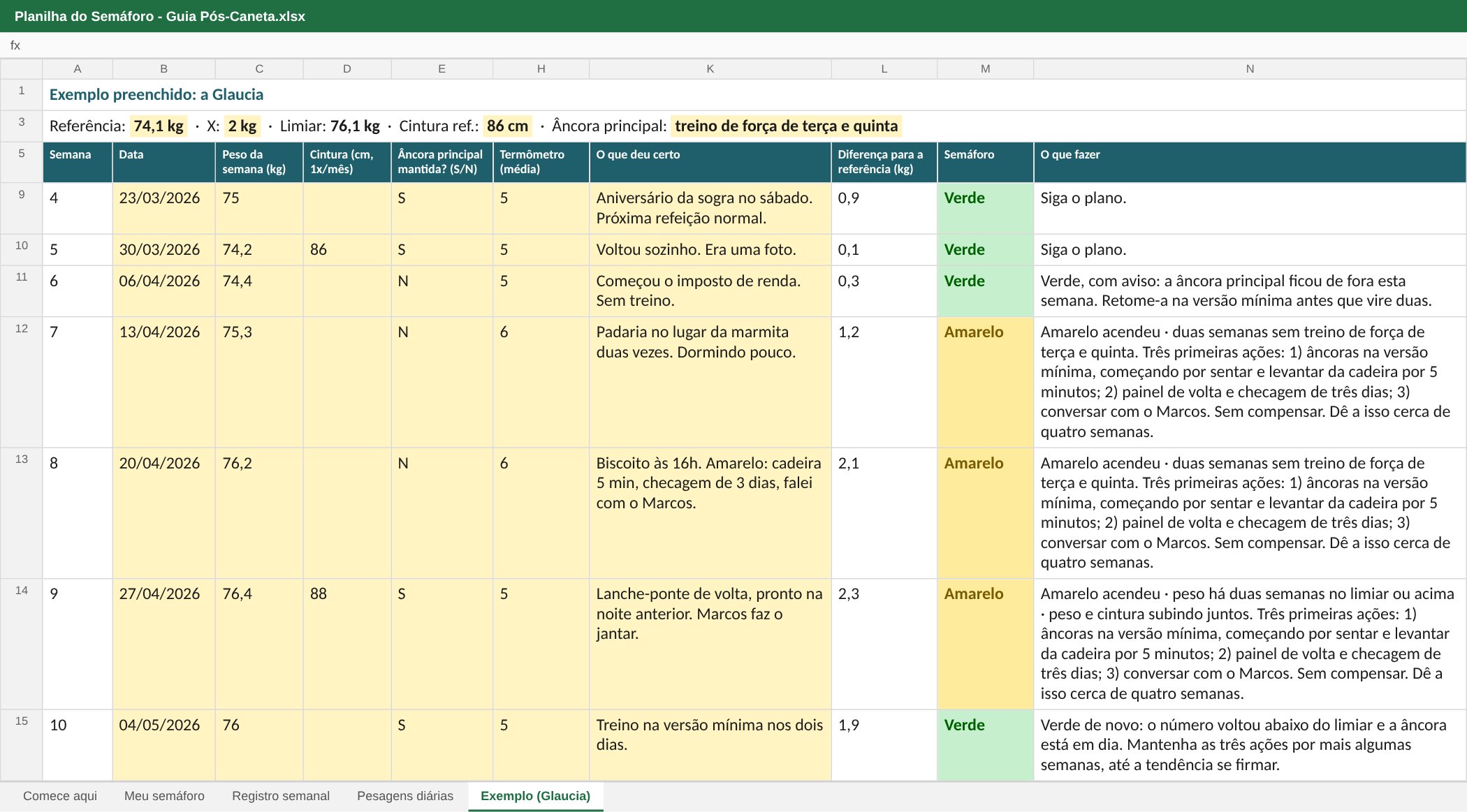The height and width of the screenshot is (812, 1467).
Task: Select row 12 header
Action: (22, 383)
